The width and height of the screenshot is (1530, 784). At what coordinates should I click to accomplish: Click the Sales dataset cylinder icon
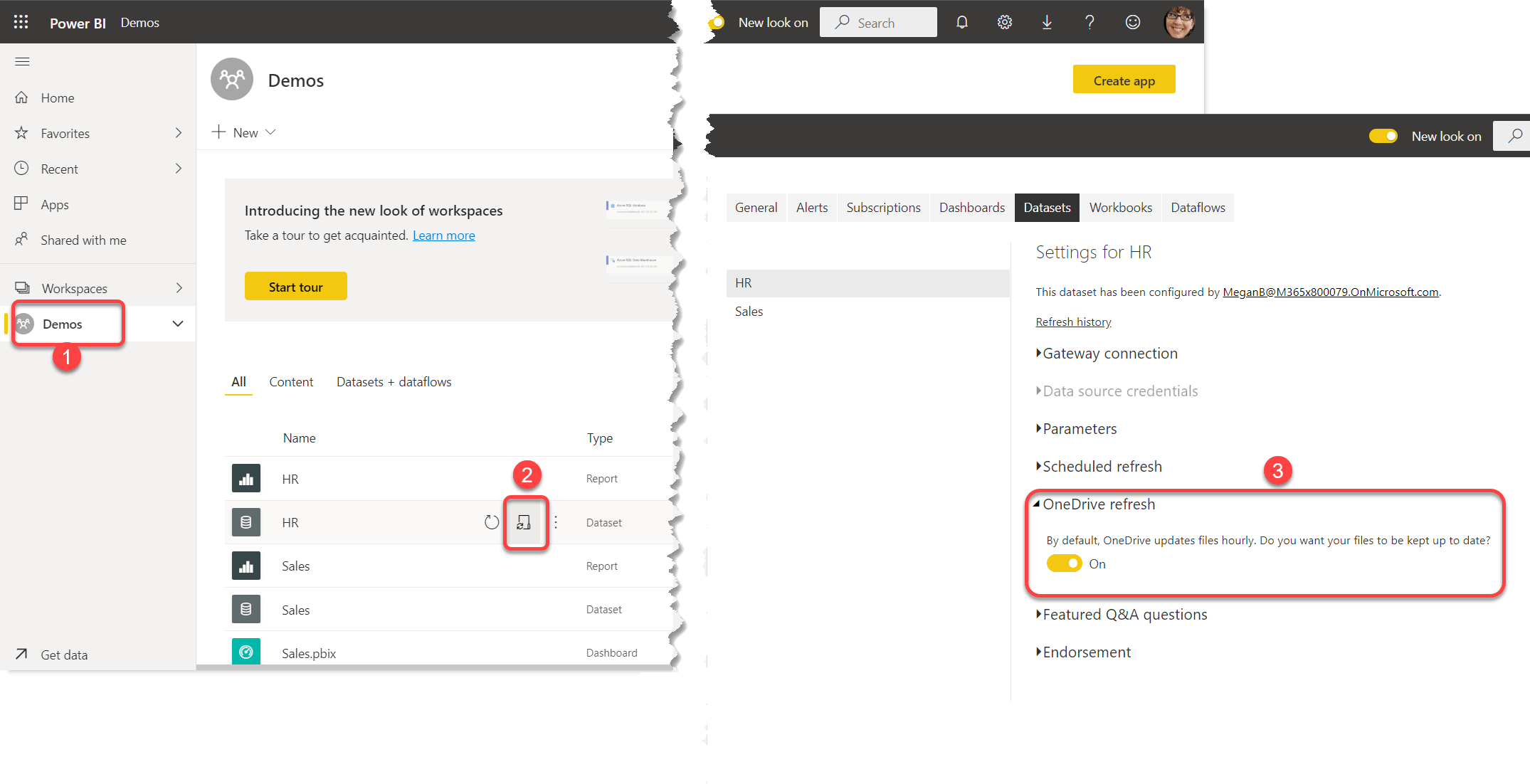246,609
